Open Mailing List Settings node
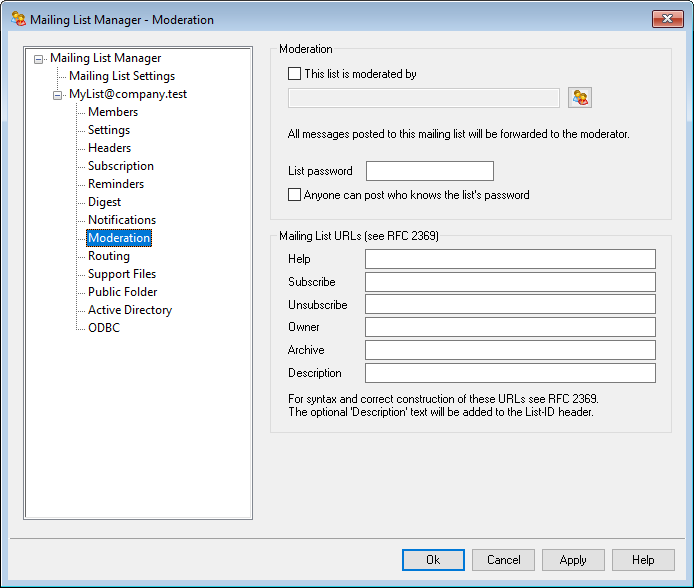The image size is (694, 588). 122,76
